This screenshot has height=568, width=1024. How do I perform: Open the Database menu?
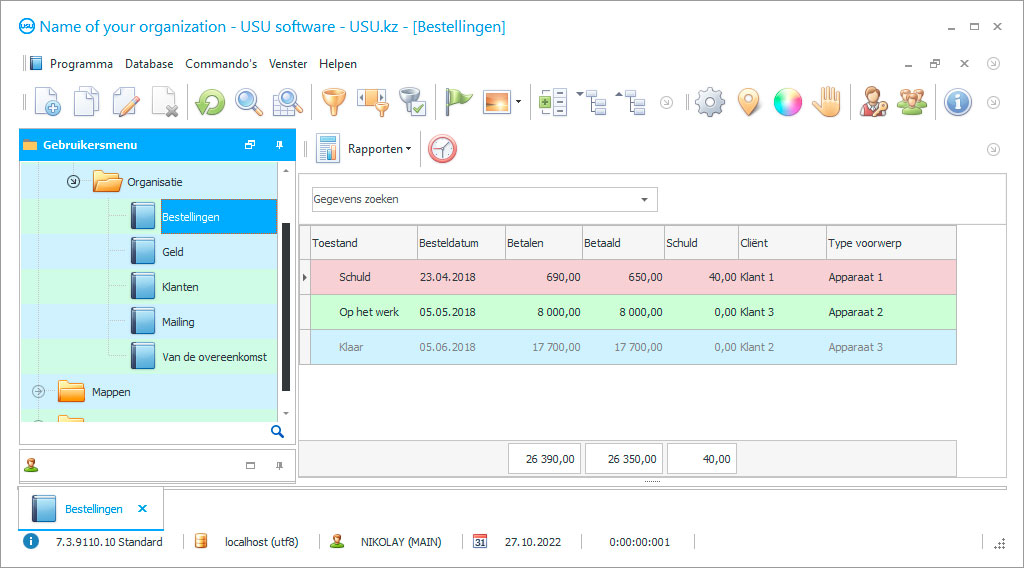pos(149,64)
